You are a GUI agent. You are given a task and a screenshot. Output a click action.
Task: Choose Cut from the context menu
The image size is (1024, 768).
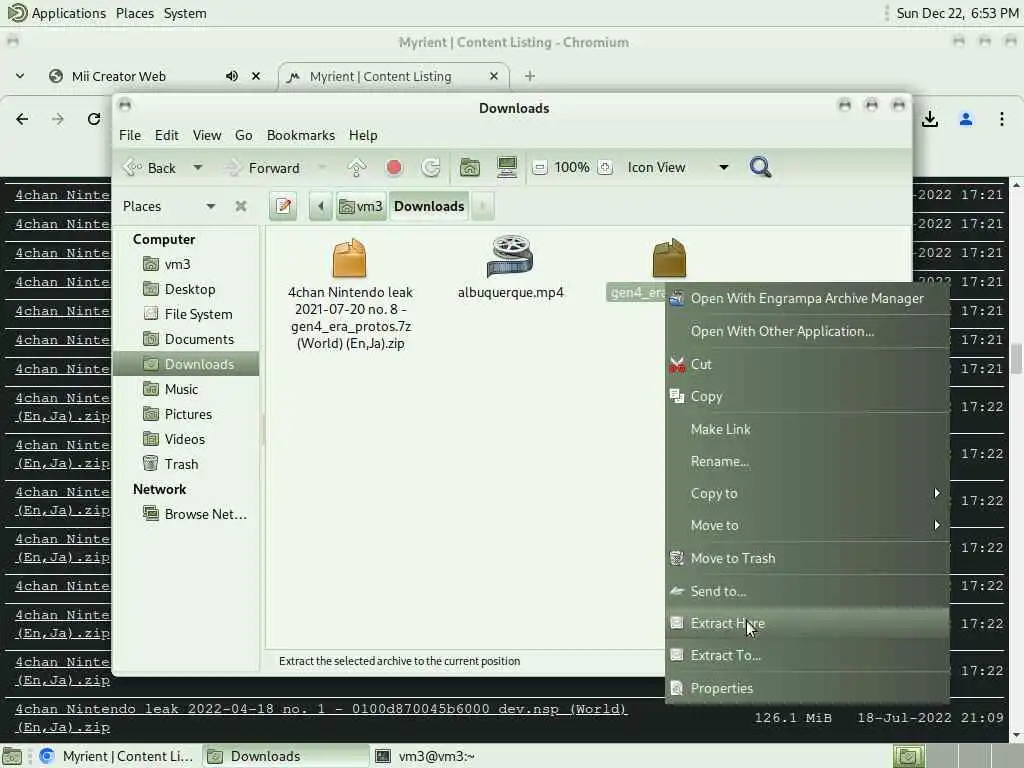tap(807, 364)
